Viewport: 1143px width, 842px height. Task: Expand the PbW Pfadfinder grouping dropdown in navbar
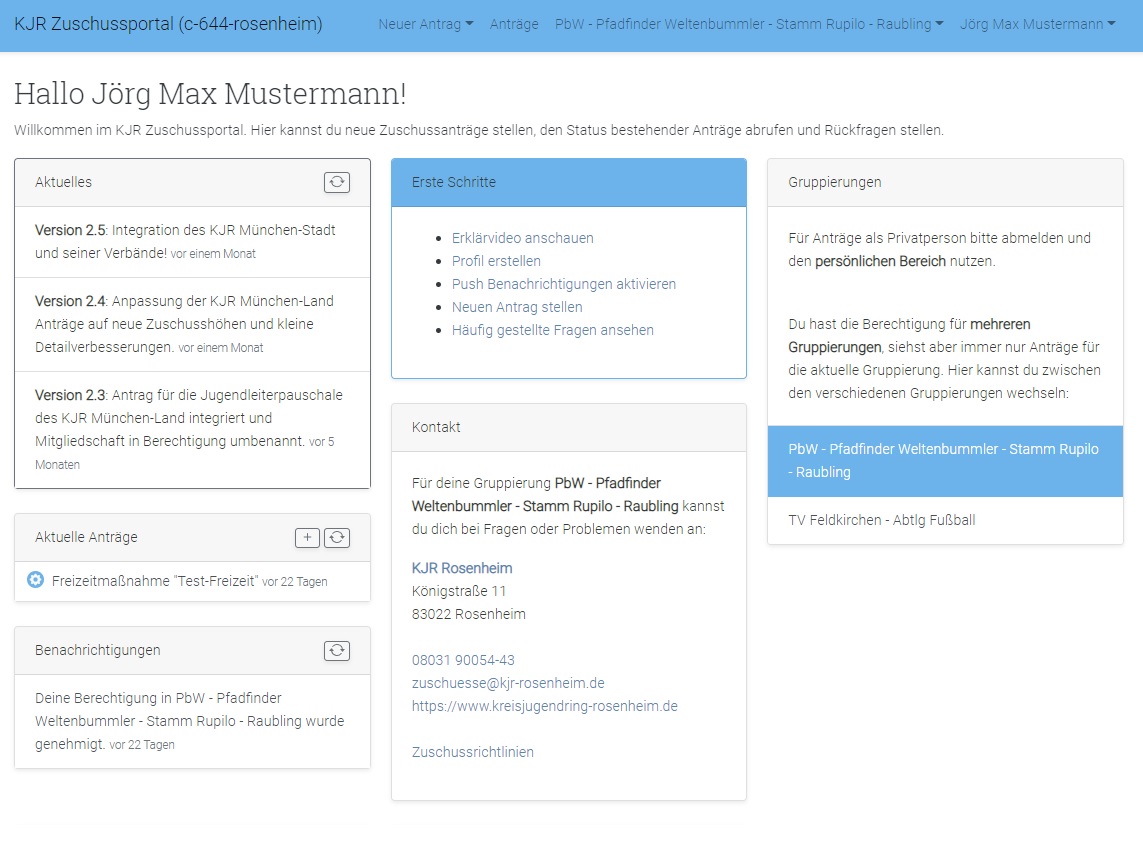pyautogui.click(x=748, y=24)
